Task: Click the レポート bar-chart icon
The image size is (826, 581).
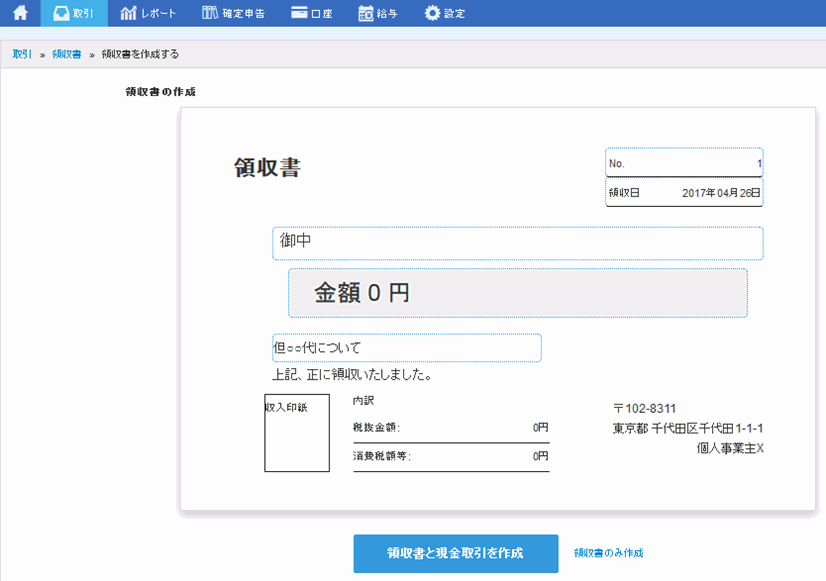Action: point(126,13)
